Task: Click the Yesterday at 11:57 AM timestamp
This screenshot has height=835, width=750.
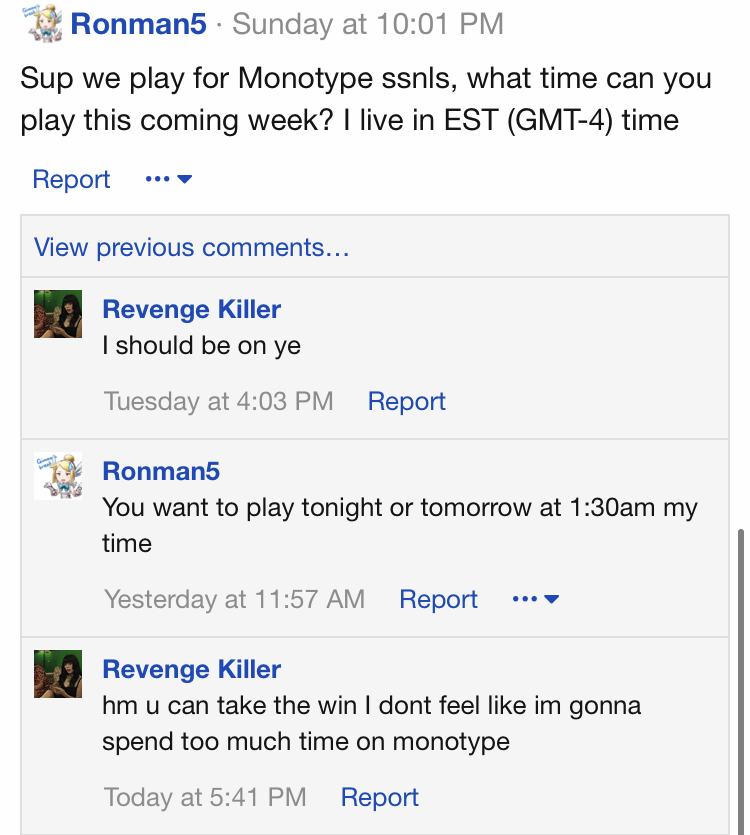Action: click(234, 599)
